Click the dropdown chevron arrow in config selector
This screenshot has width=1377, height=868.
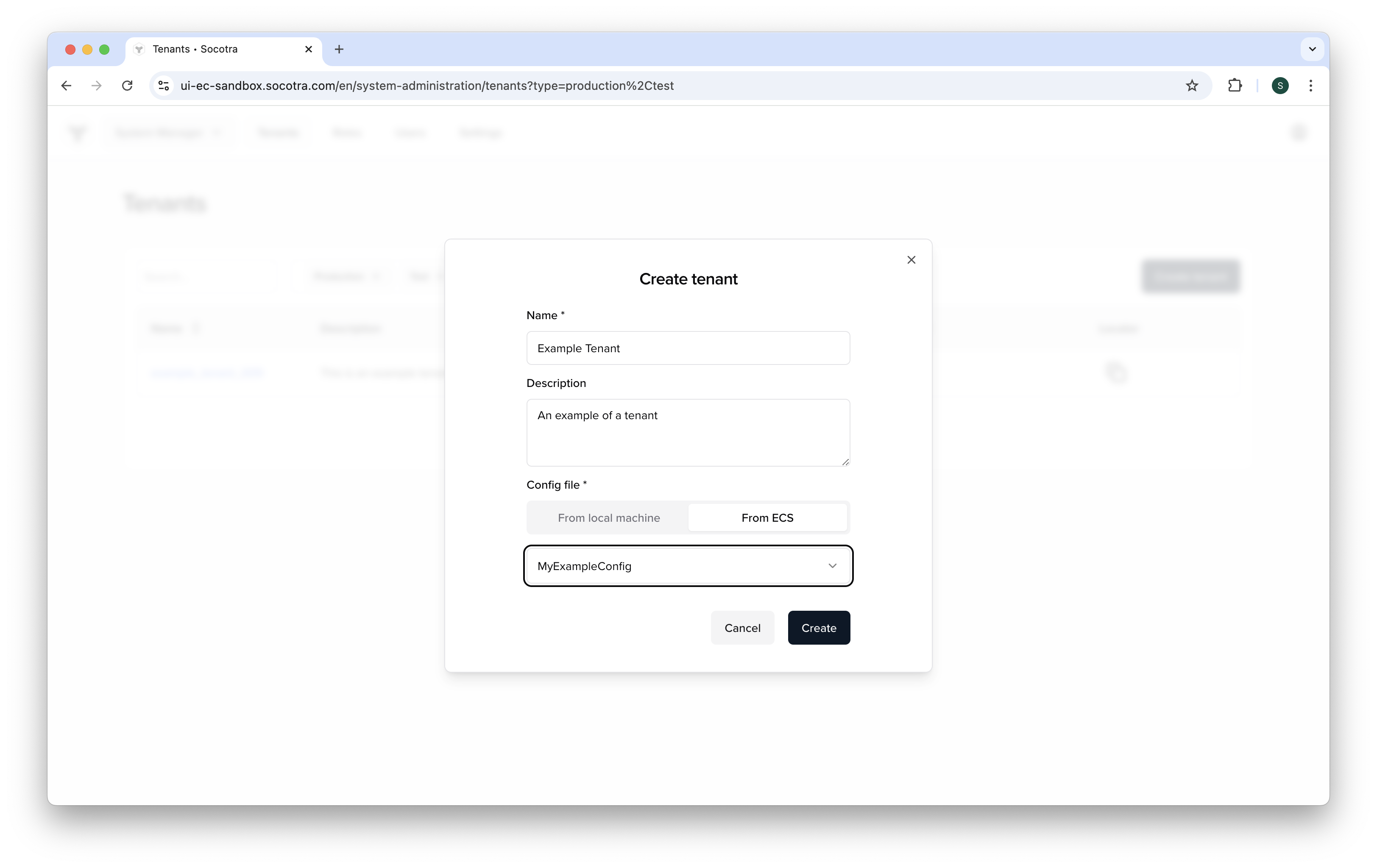click(x=832, y=565)
